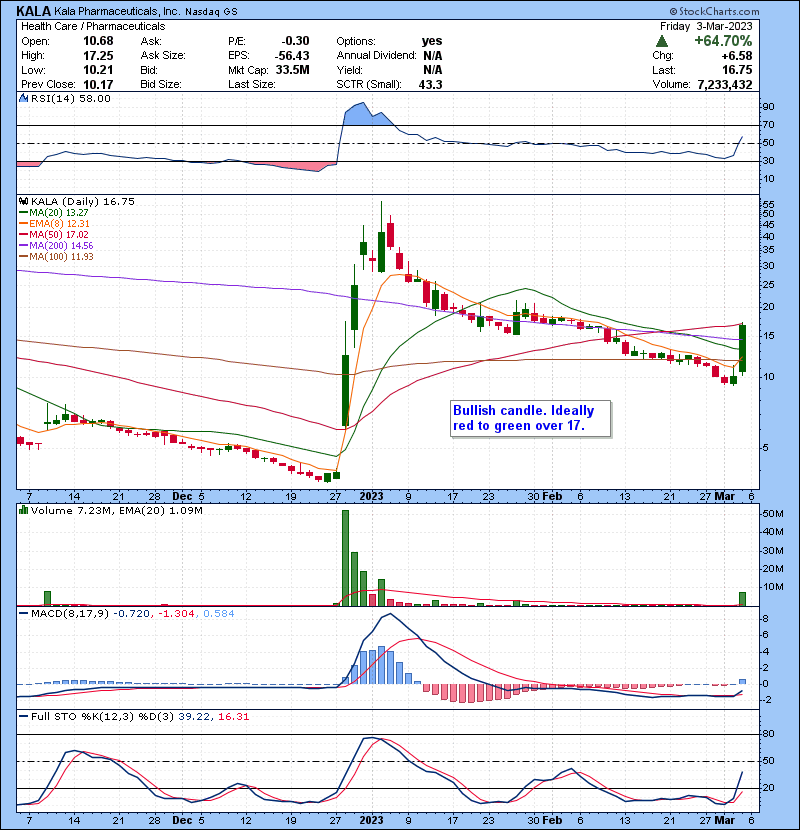Click the candlestick icon beside KALA (Daily)

23,201
